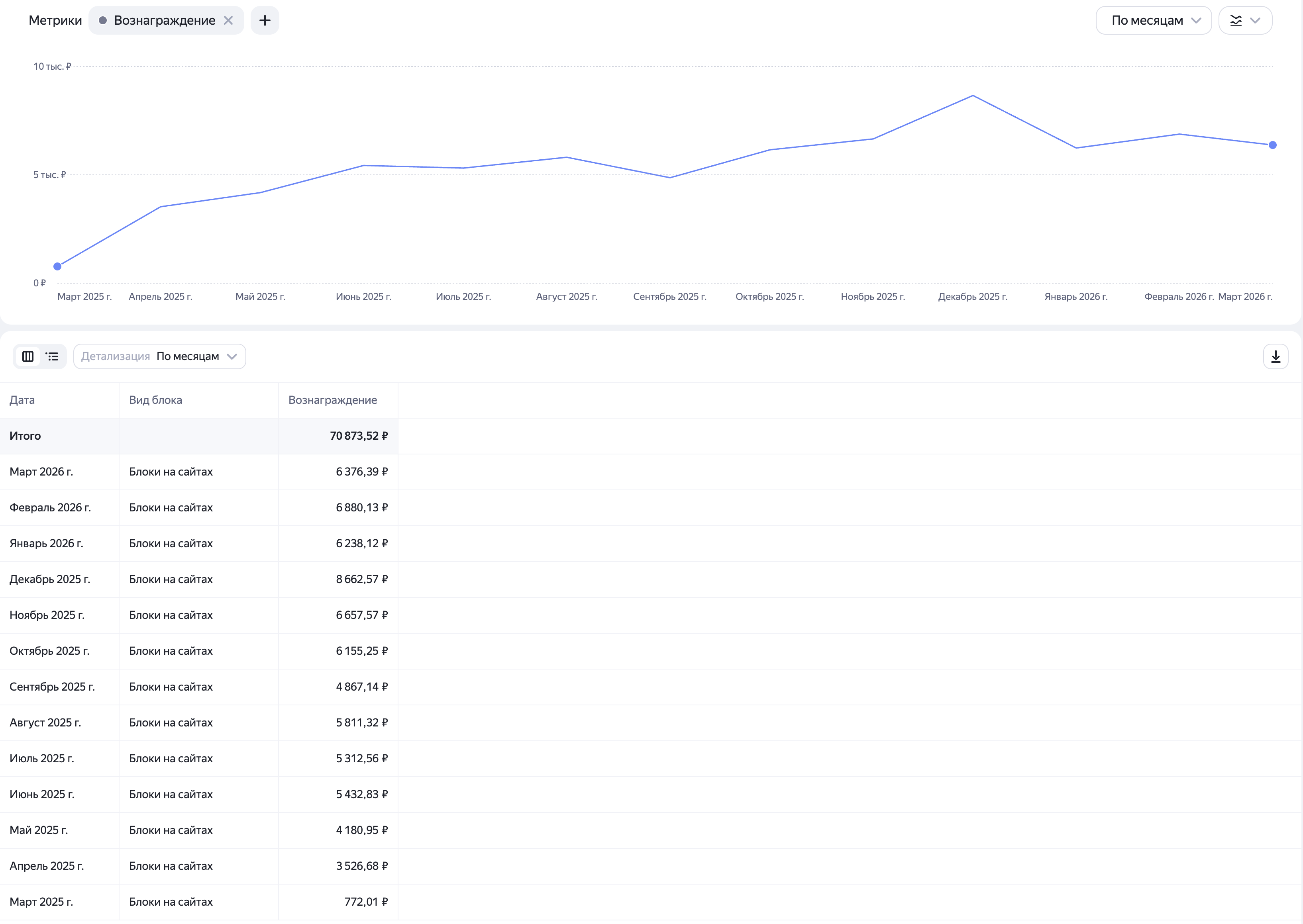Click the Декабрь 2025 г. axis label
The width and height of the screenshot is (1303, 924).
(x=972, y=296)
